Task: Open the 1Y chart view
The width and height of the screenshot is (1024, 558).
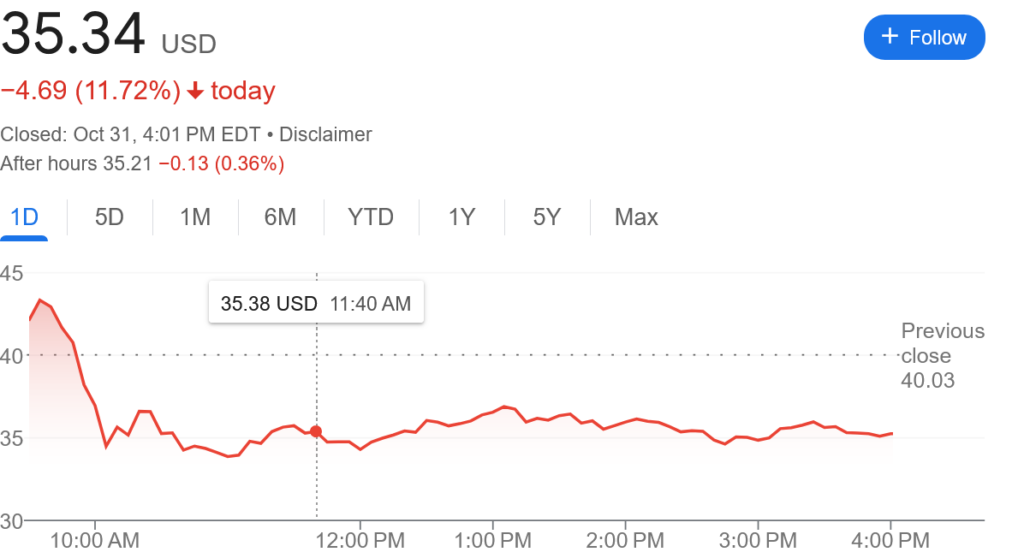Action: pos(461,217)
